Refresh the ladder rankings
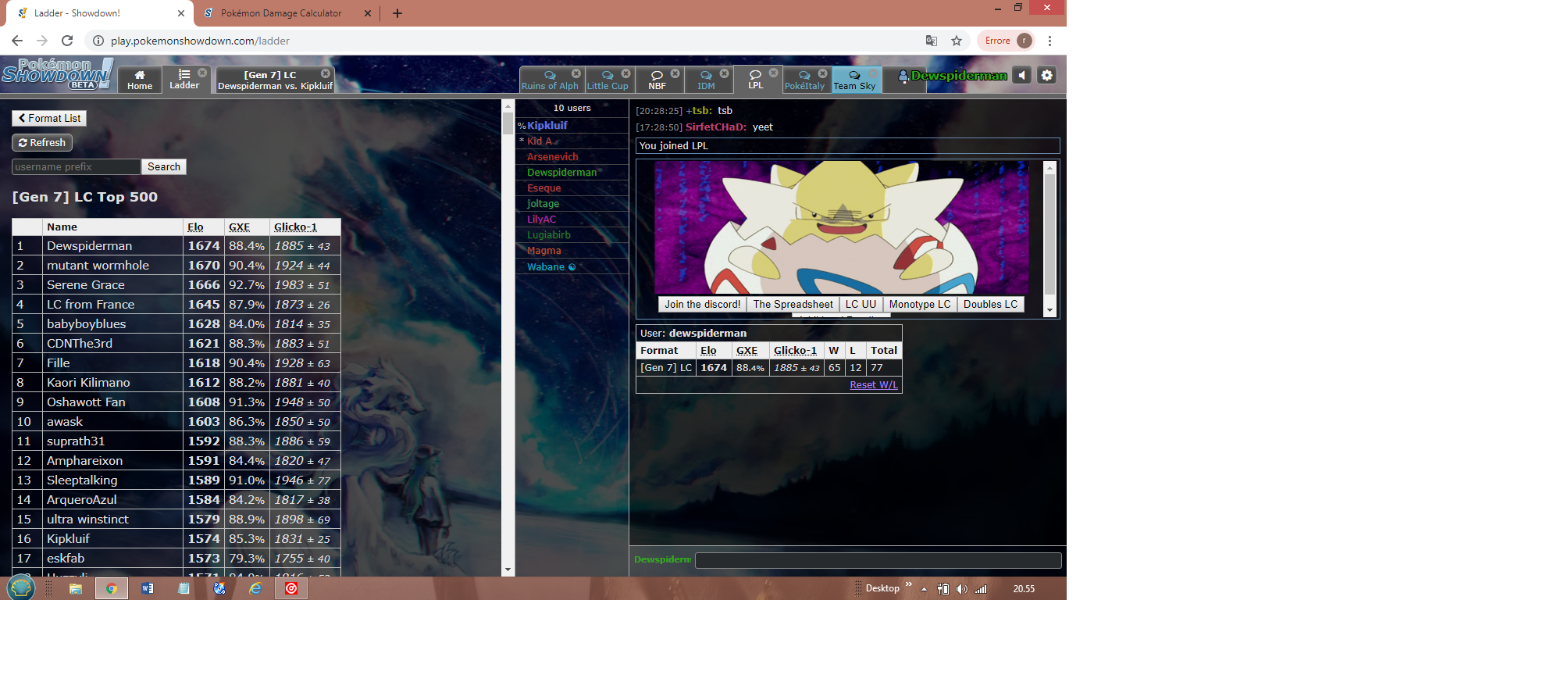Viewport: 1568px width, 675px height. [x=42, y=142]
